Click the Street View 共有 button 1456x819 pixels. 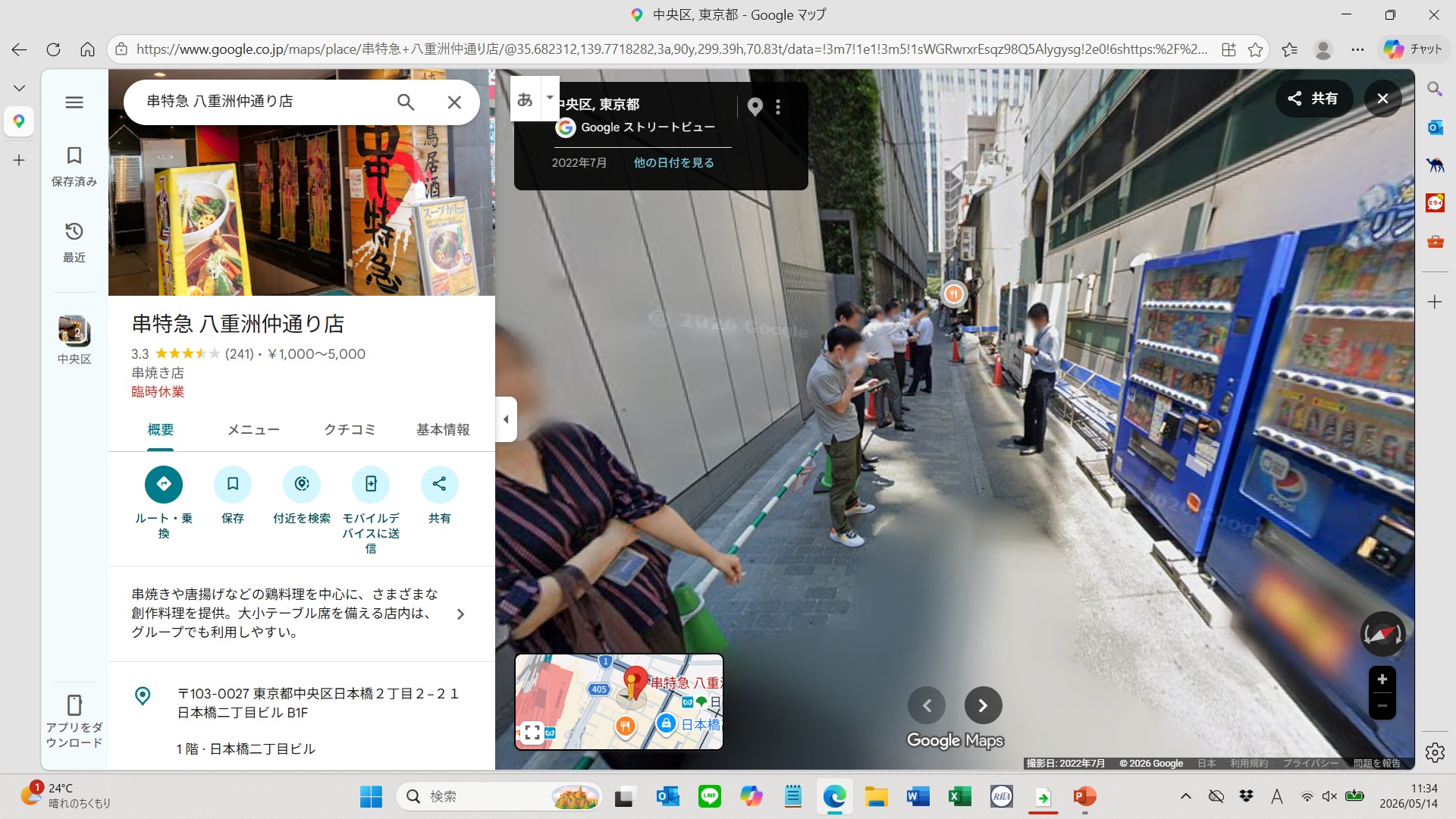1313,99
